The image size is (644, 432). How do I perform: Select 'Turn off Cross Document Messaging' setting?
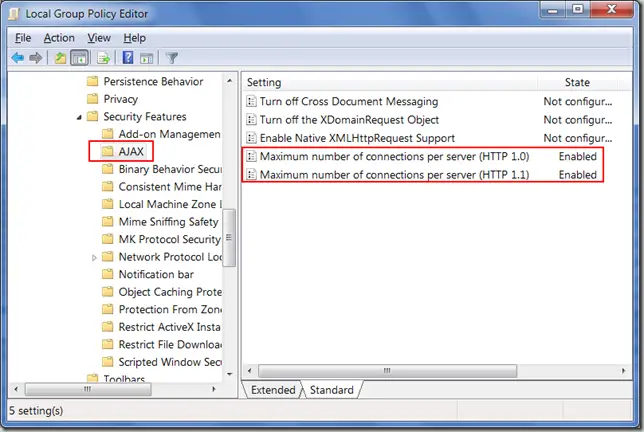pyautogui.click(x=349, y=101)
